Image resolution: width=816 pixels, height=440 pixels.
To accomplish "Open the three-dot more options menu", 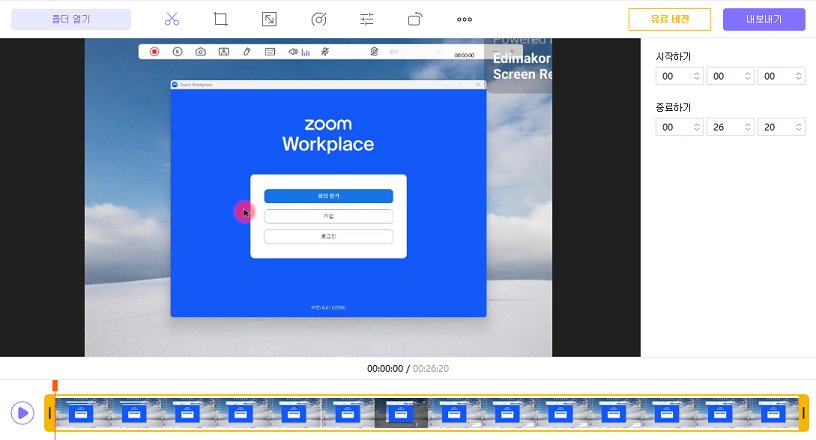I will pos(464,19).
